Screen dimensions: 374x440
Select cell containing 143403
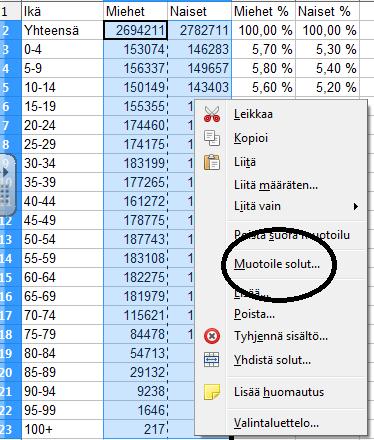coord(199,88)
